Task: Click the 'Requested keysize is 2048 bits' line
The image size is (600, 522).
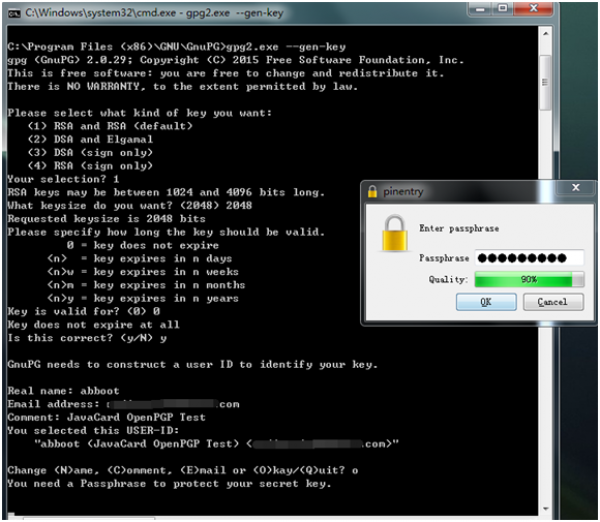Action: [106, 219]
